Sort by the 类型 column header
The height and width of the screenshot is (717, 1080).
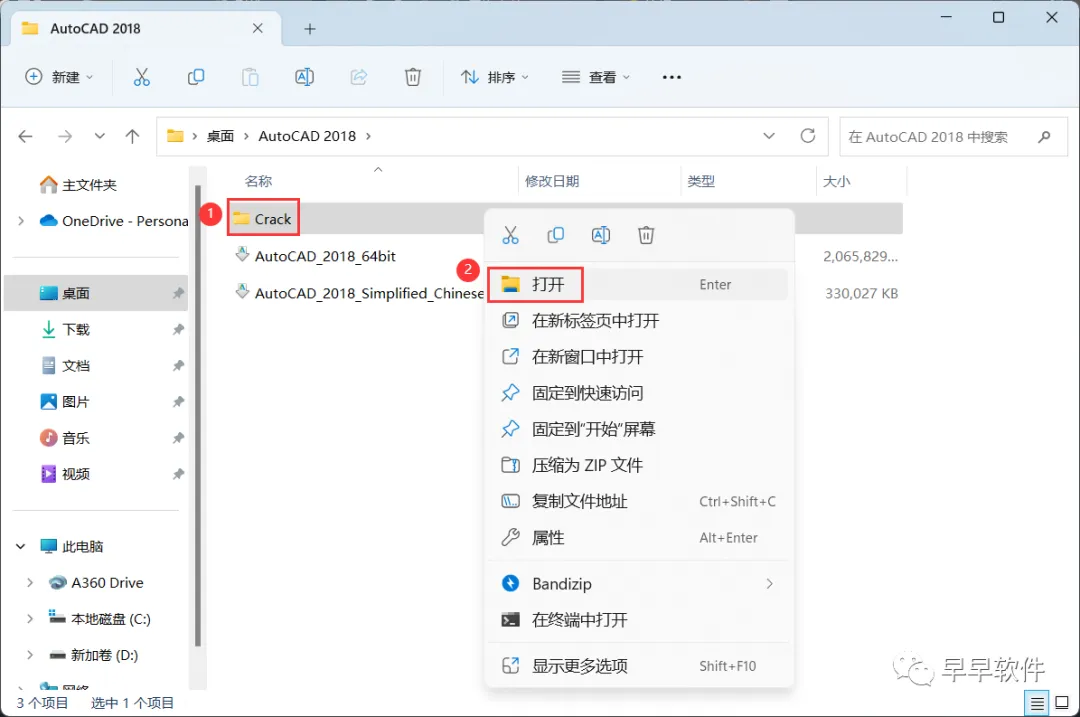pyautogui.click(x=701, y=181)
